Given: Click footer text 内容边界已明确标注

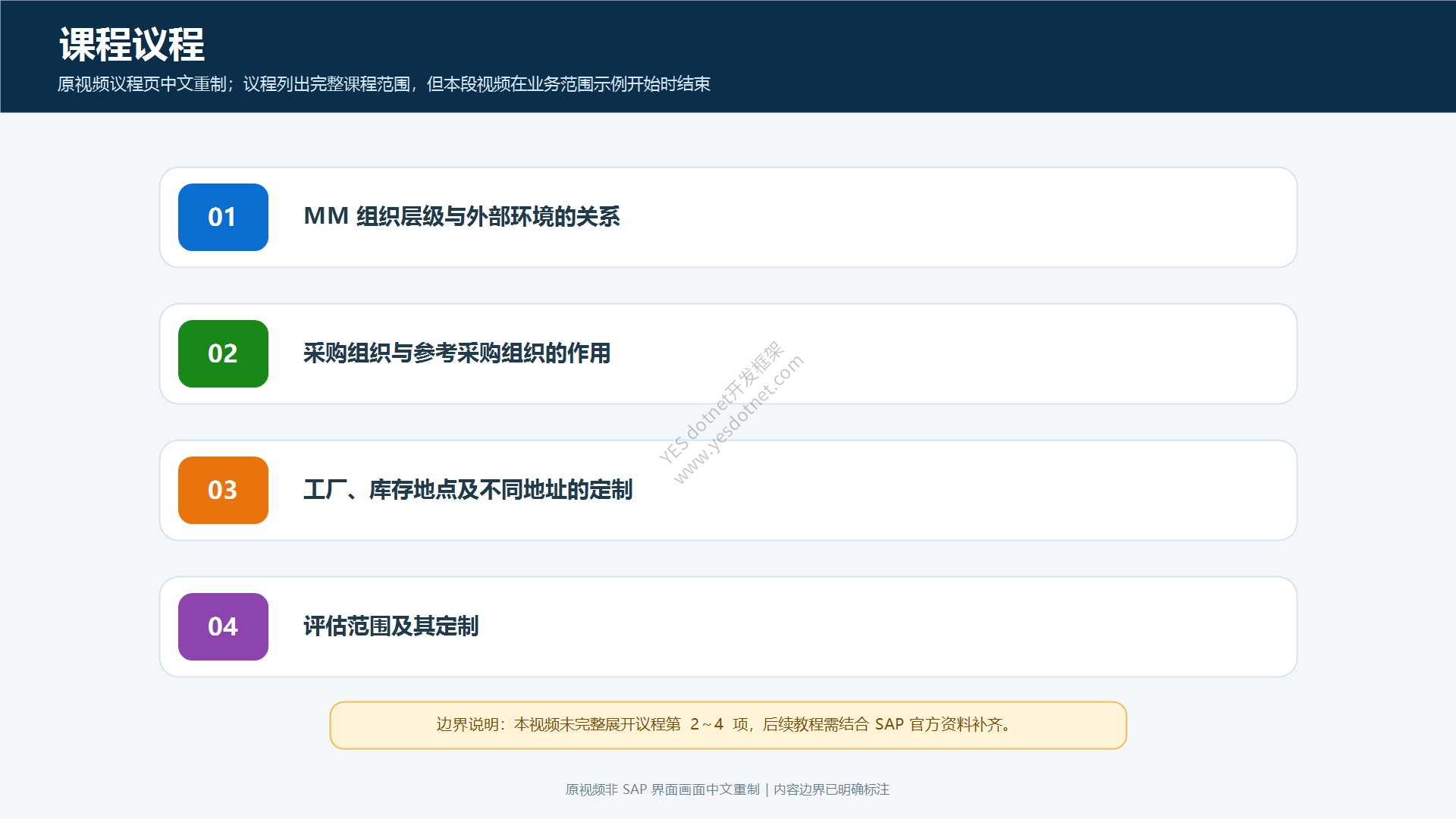Looking at the screenshot, I should pos(831,789).
